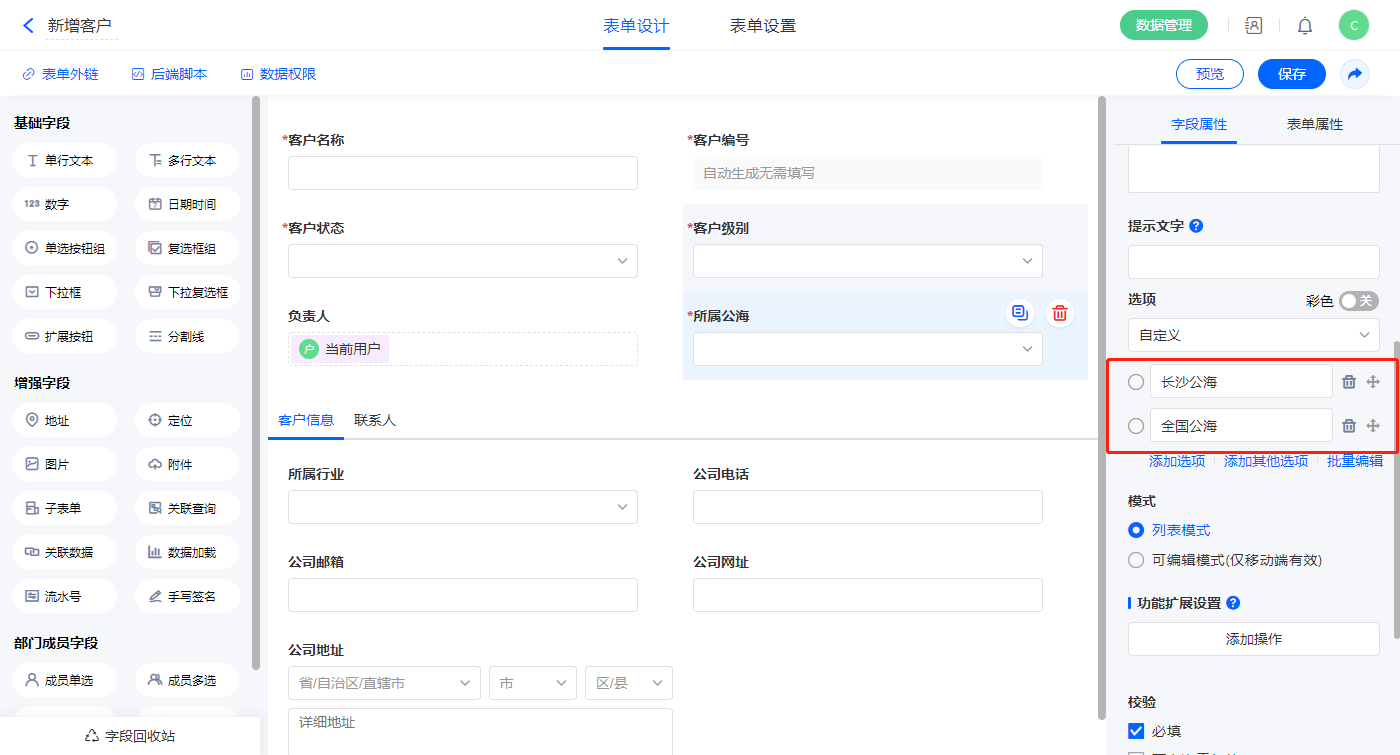Switch to the 联系人 tab

[375, 420]
